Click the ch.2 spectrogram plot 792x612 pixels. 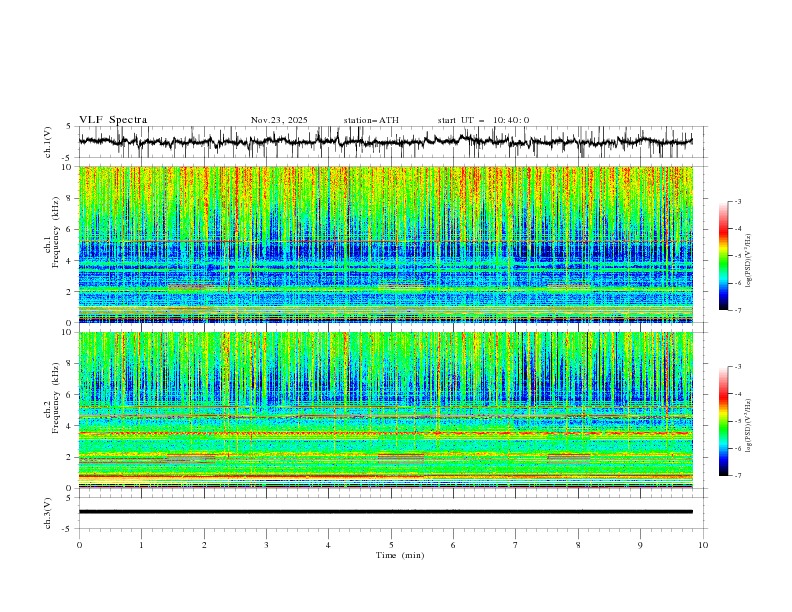pyautogui.click(x=385, y=410)
